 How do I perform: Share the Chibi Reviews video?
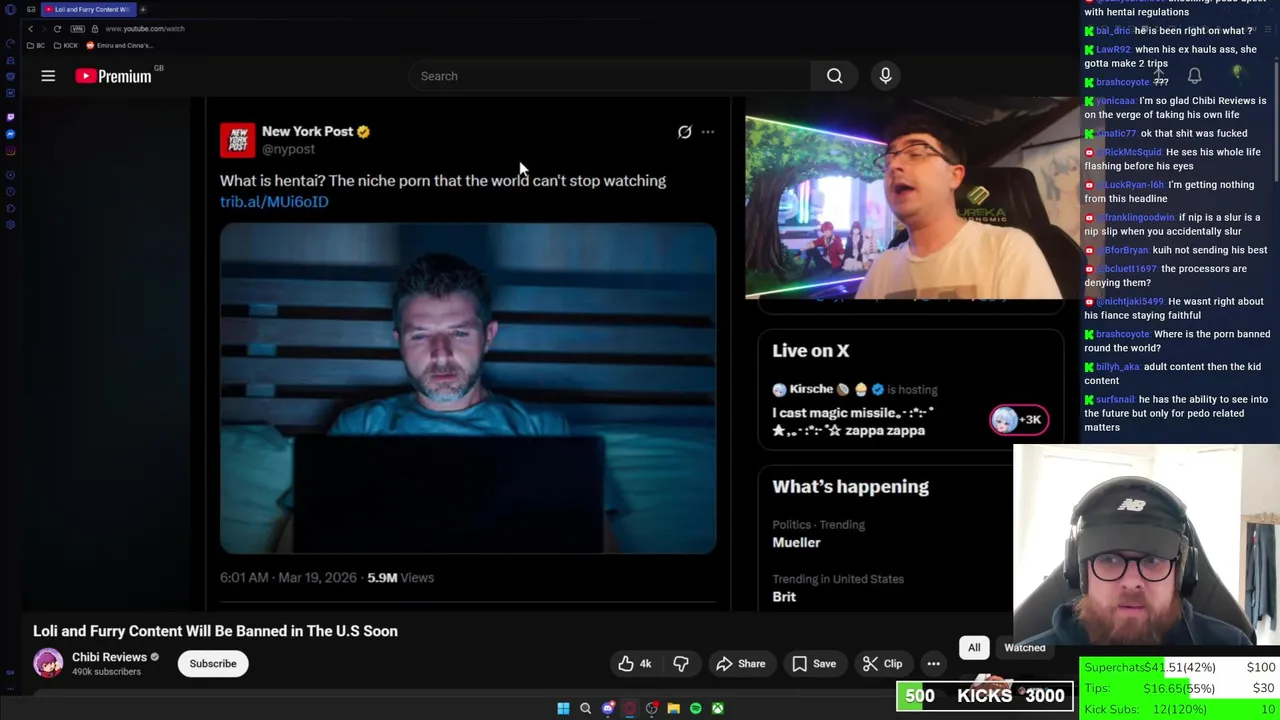coord(741,664)
